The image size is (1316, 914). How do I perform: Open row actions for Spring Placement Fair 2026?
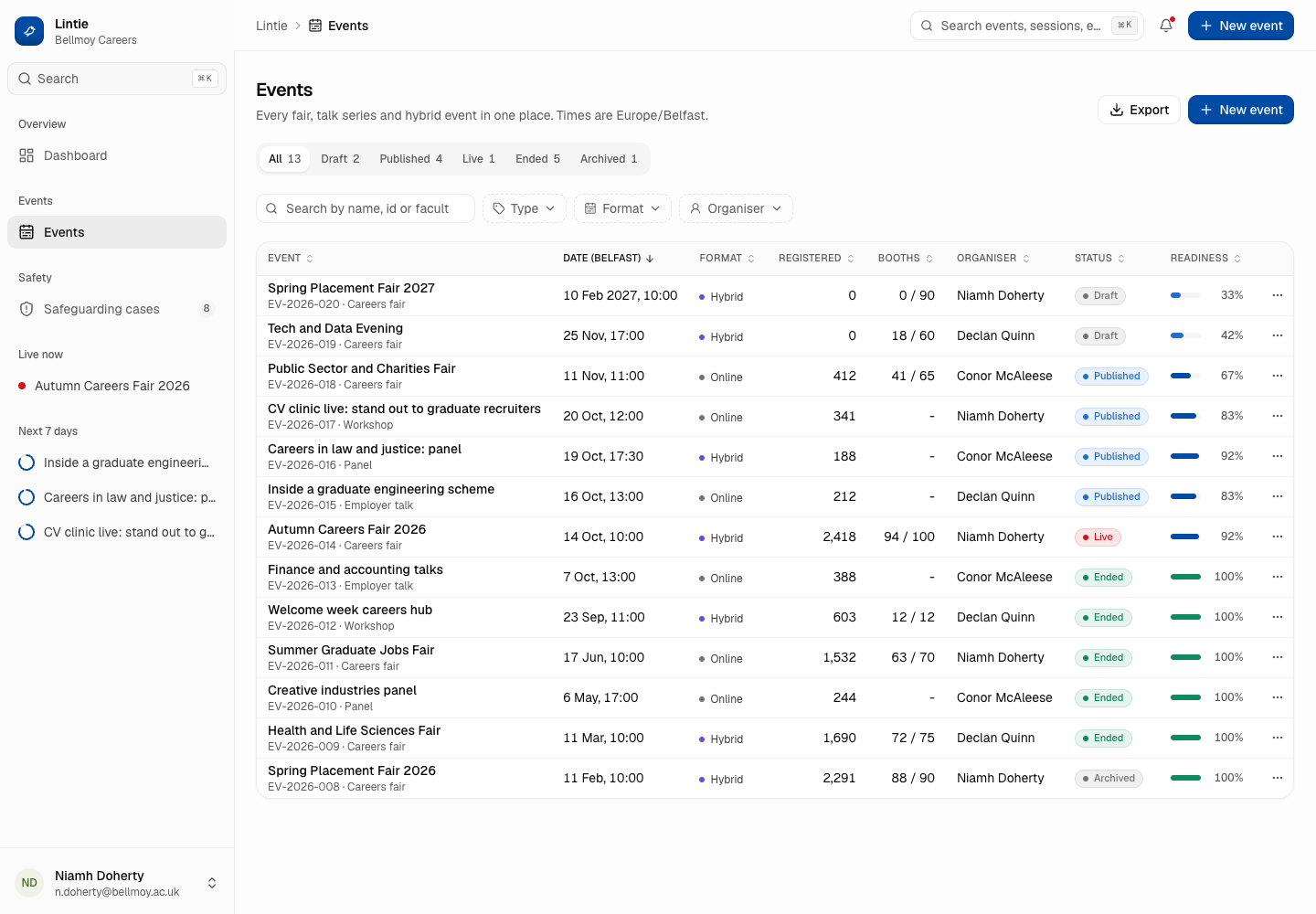click(1278, 778)
